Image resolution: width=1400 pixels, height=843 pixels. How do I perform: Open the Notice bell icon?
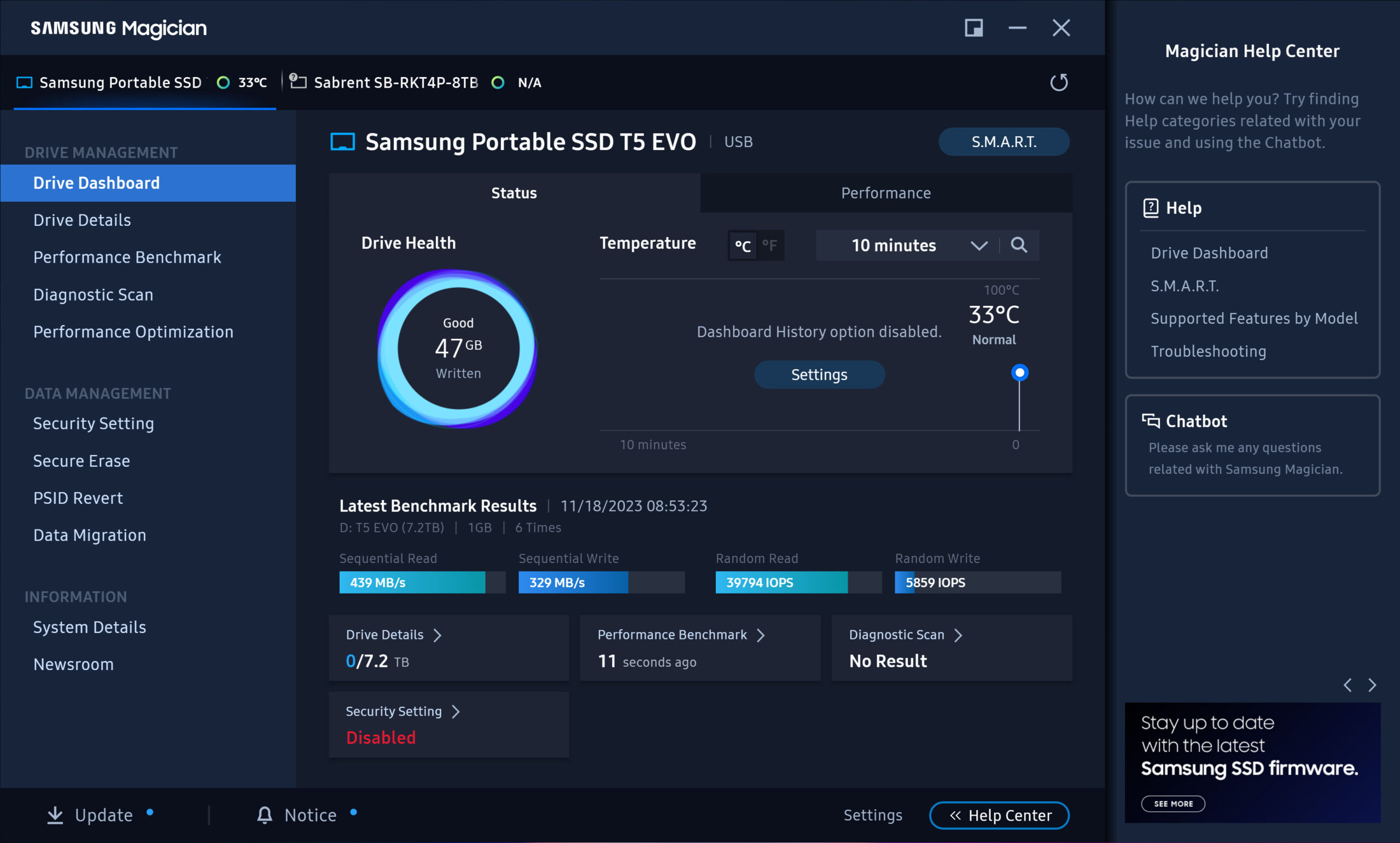[265, 815]
